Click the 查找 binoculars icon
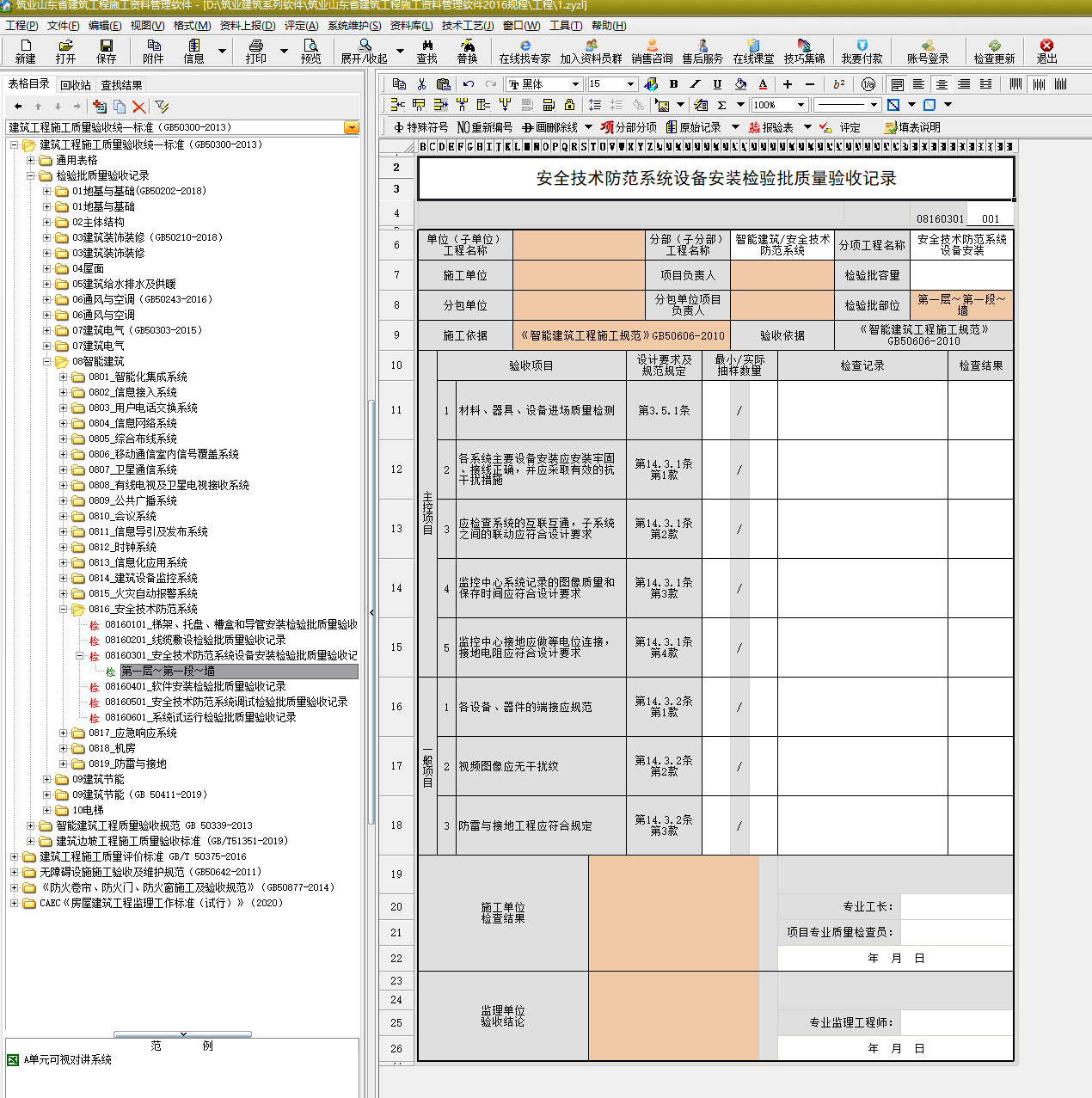1092x1098 pixels. tap(426, 51)
